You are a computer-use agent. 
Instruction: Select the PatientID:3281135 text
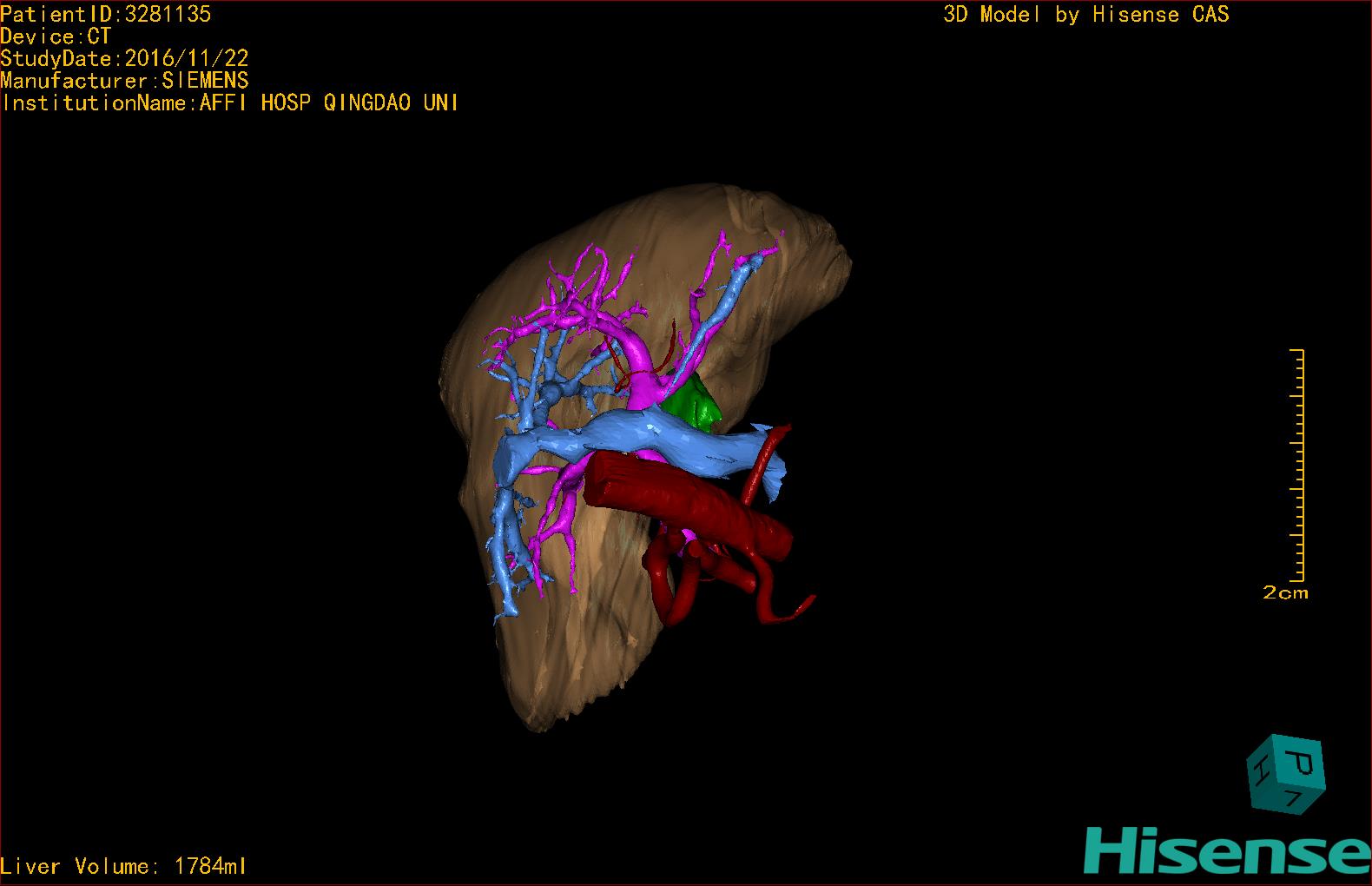tap(106, 14)
